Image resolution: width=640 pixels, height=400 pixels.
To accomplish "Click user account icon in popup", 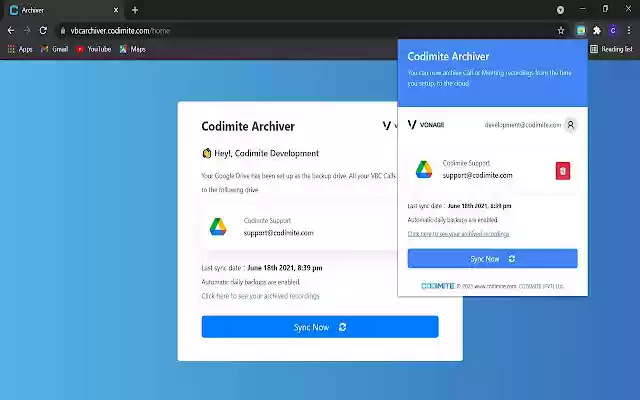I will click(x=571, y=125).
